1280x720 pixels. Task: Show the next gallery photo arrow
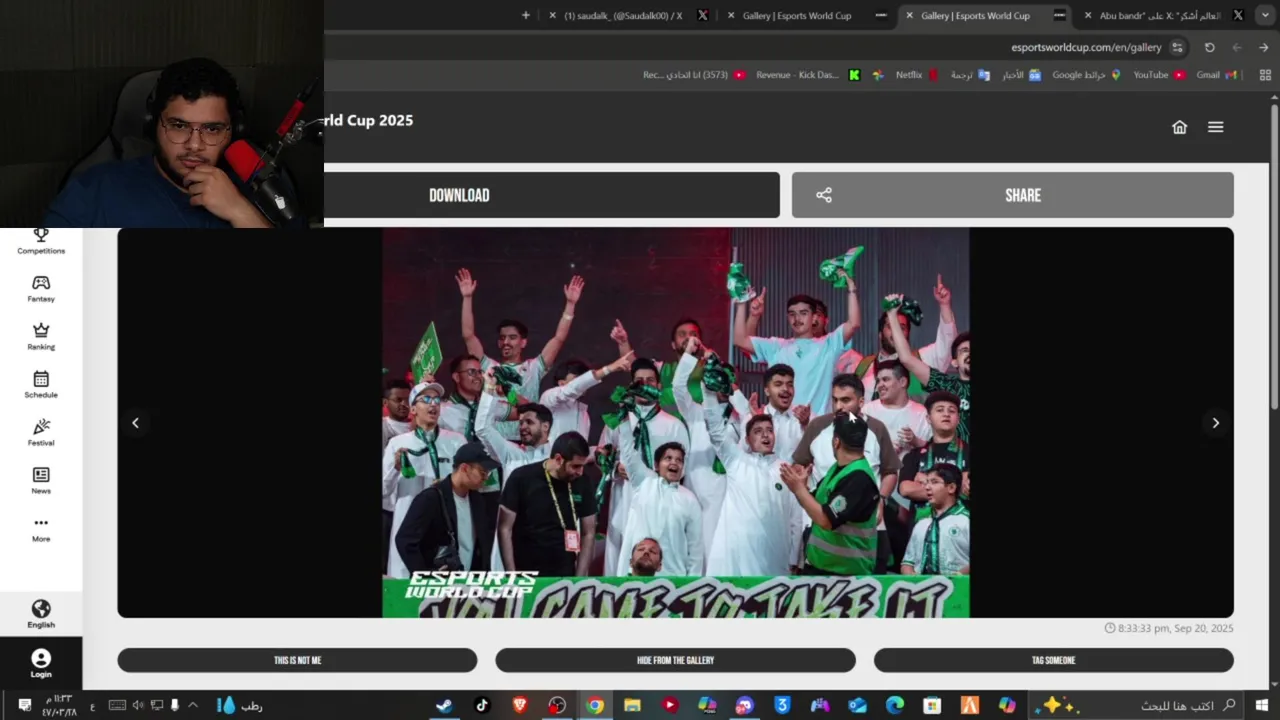pyautogui.click(x=1216, y=423)
